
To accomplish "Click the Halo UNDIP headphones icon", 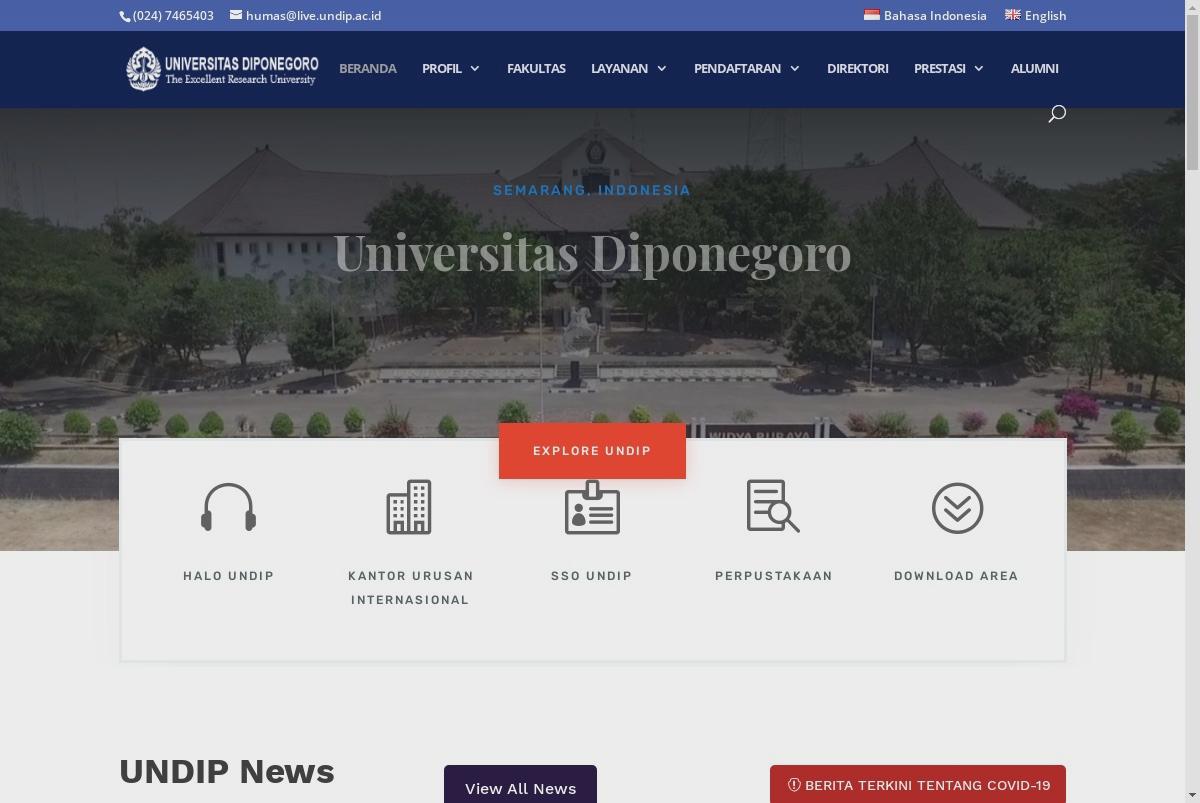I will point(228,508).
